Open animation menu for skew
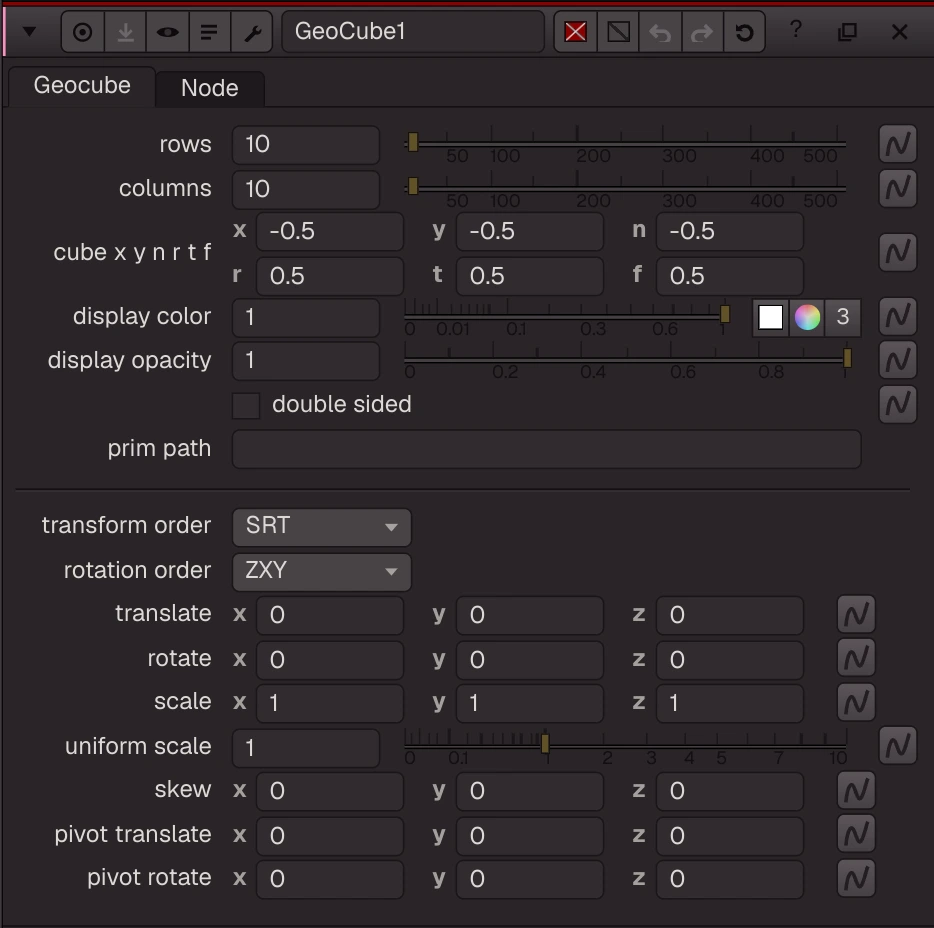The width and height of the screenshot is (934, 928). tap(856, 790)
